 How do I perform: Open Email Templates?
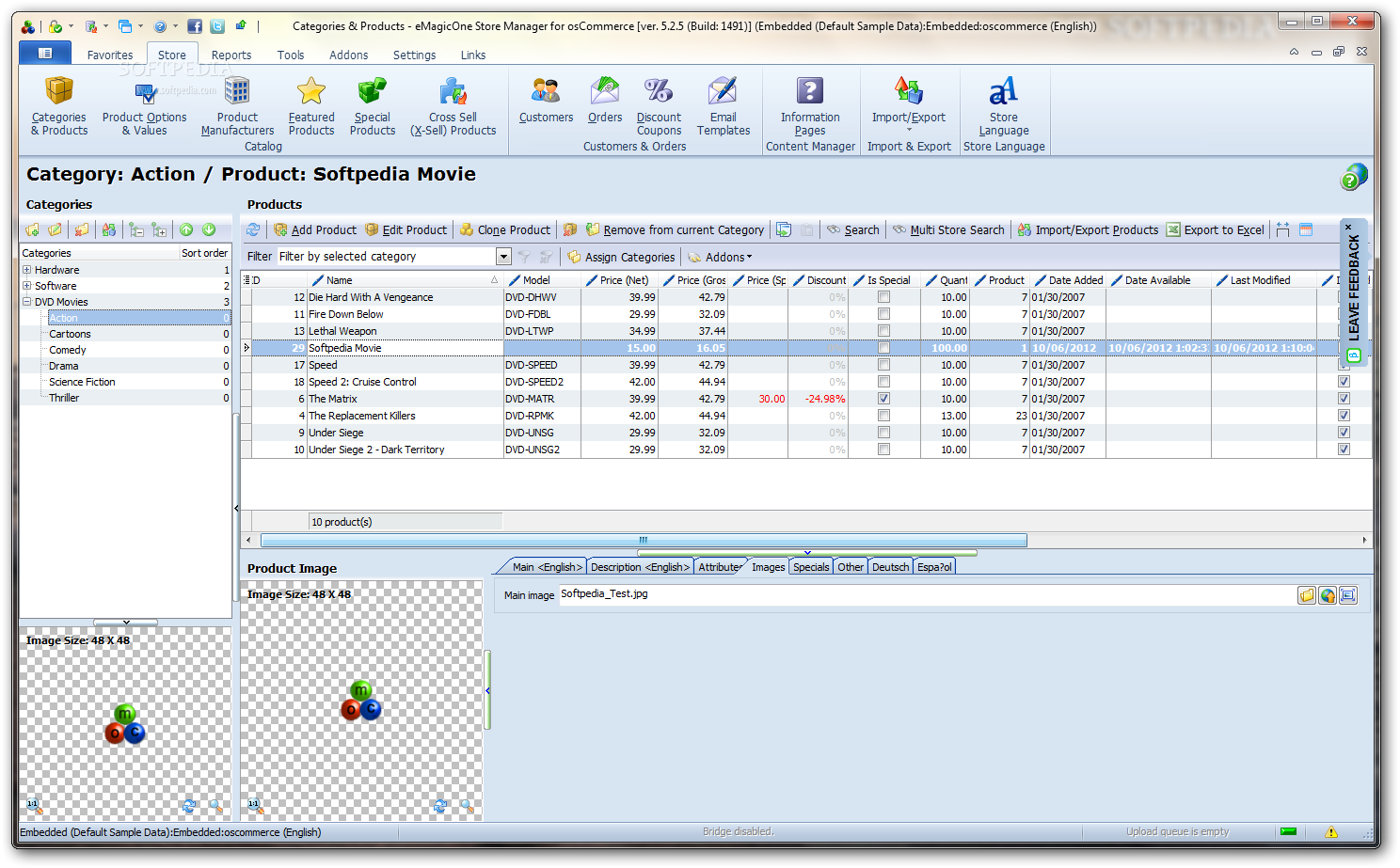[x=724, y=105]
